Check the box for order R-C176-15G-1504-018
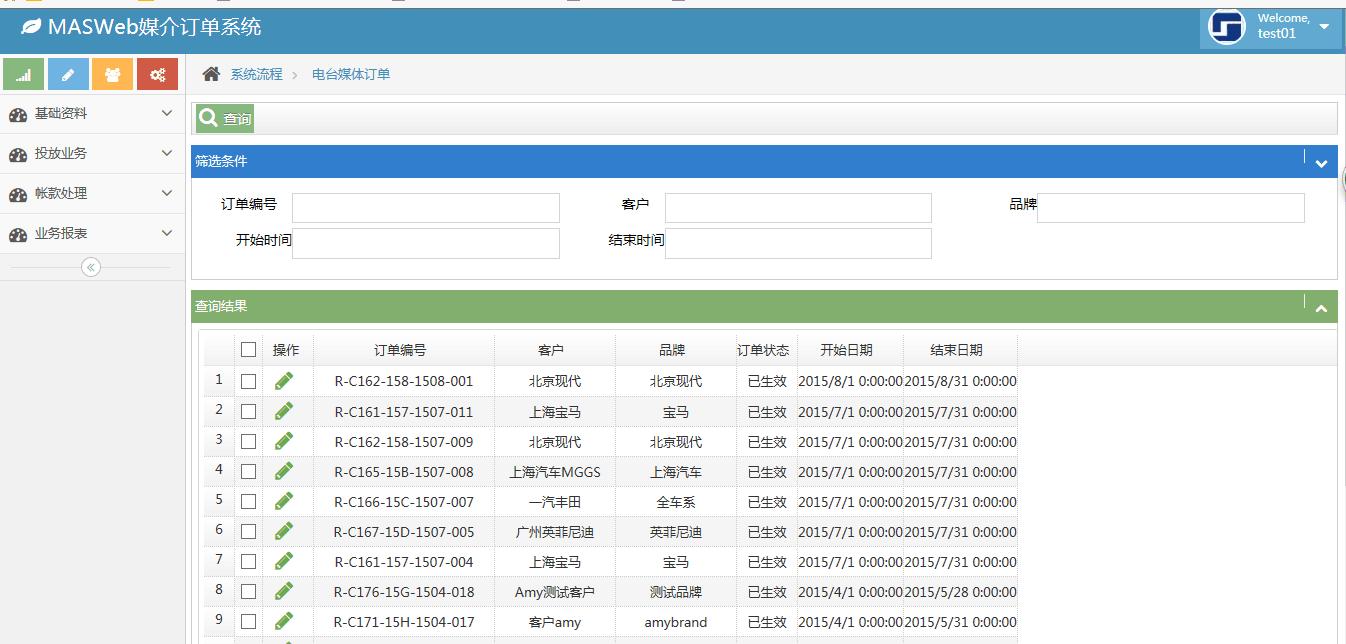 (248, 591)
